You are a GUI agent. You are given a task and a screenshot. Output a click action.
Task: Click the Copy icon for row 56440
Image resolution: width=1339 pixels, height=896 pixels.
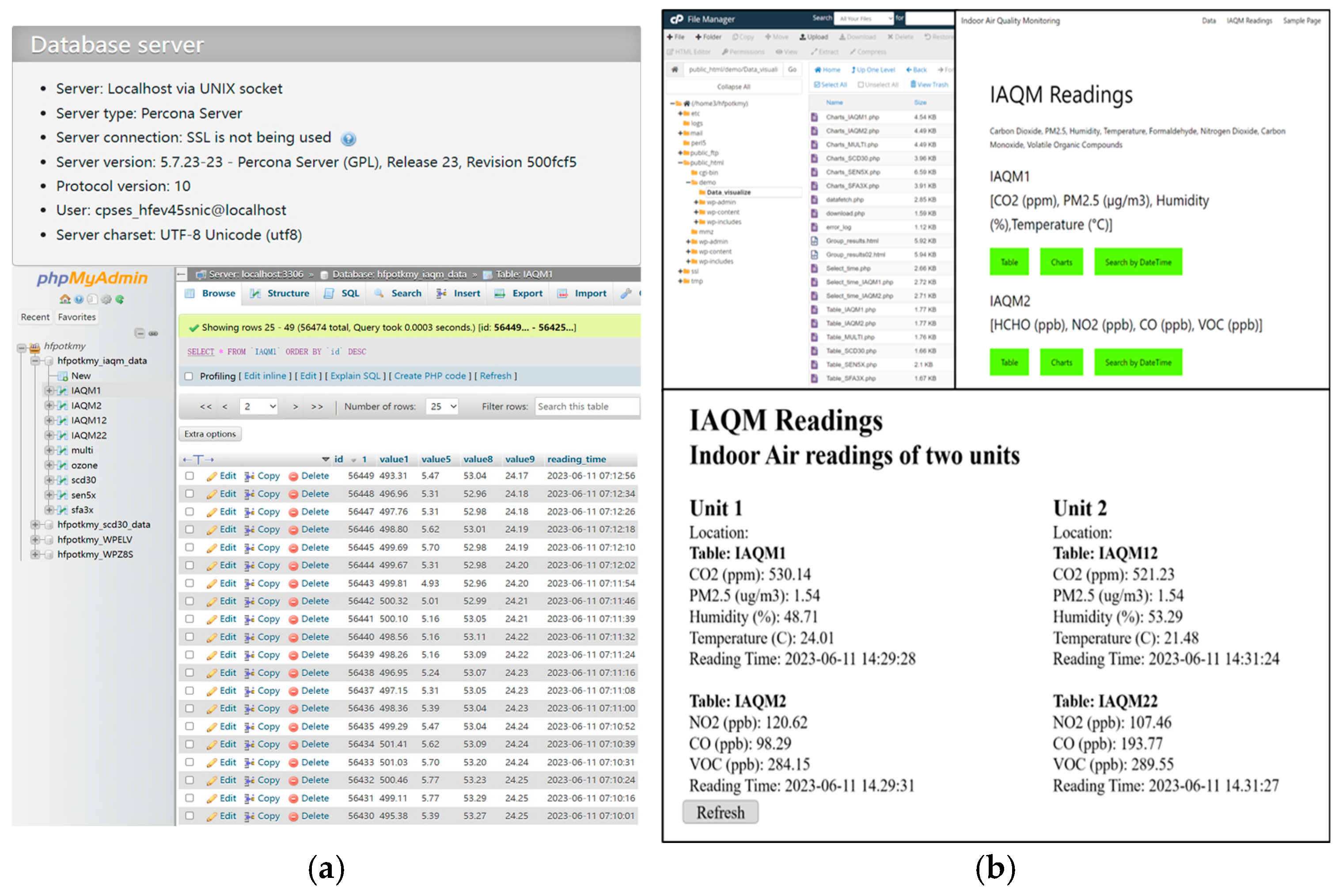[250, 638]
